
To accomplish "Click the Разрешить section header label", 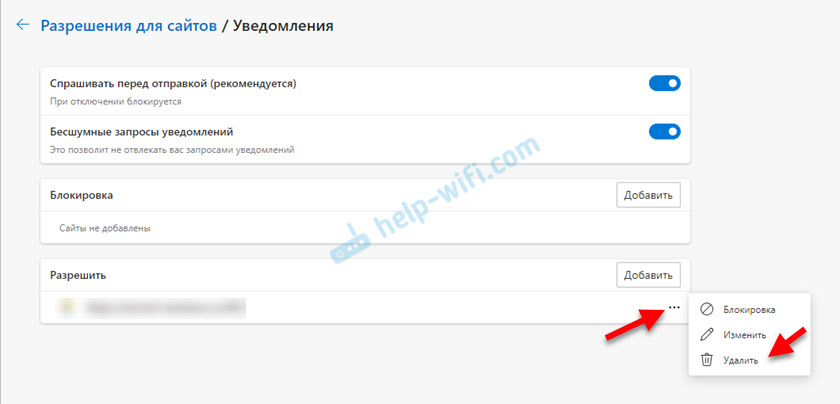I will (x=78, y=275).
